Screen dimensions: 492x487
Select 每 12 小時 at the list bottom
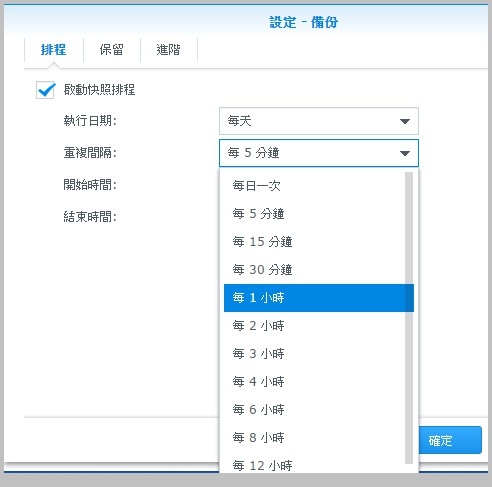[x=319, y=463]
